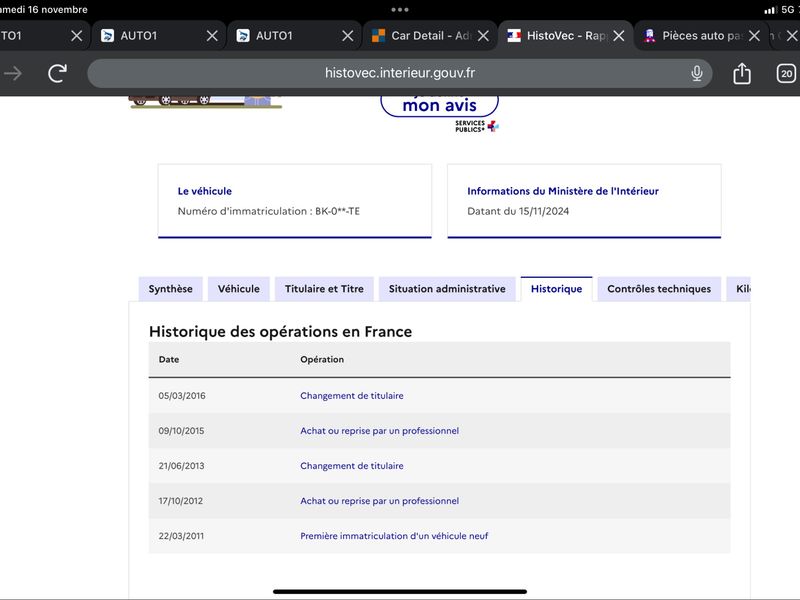The width and height of the screenshot is (800, 600).
Task: Click the Opération column header
Action: pos(322,359)
